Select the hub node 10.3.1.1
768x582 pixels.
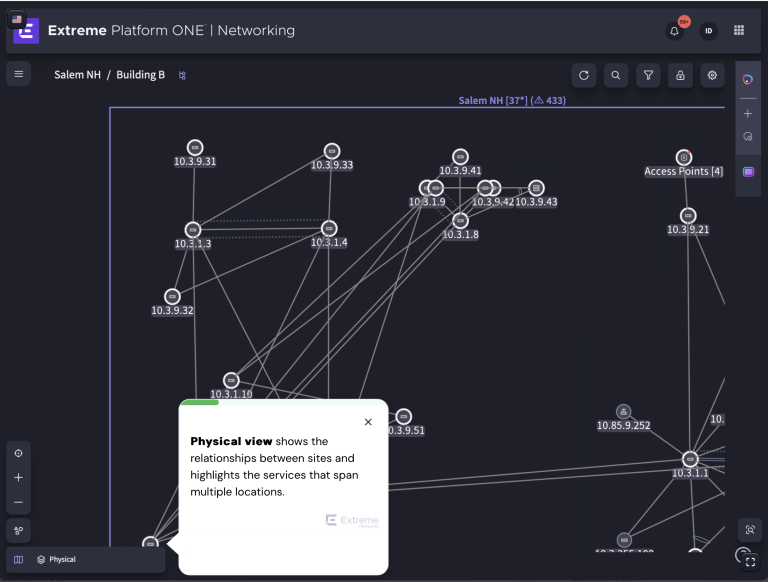pyautogui.click(x=690, y=460)
